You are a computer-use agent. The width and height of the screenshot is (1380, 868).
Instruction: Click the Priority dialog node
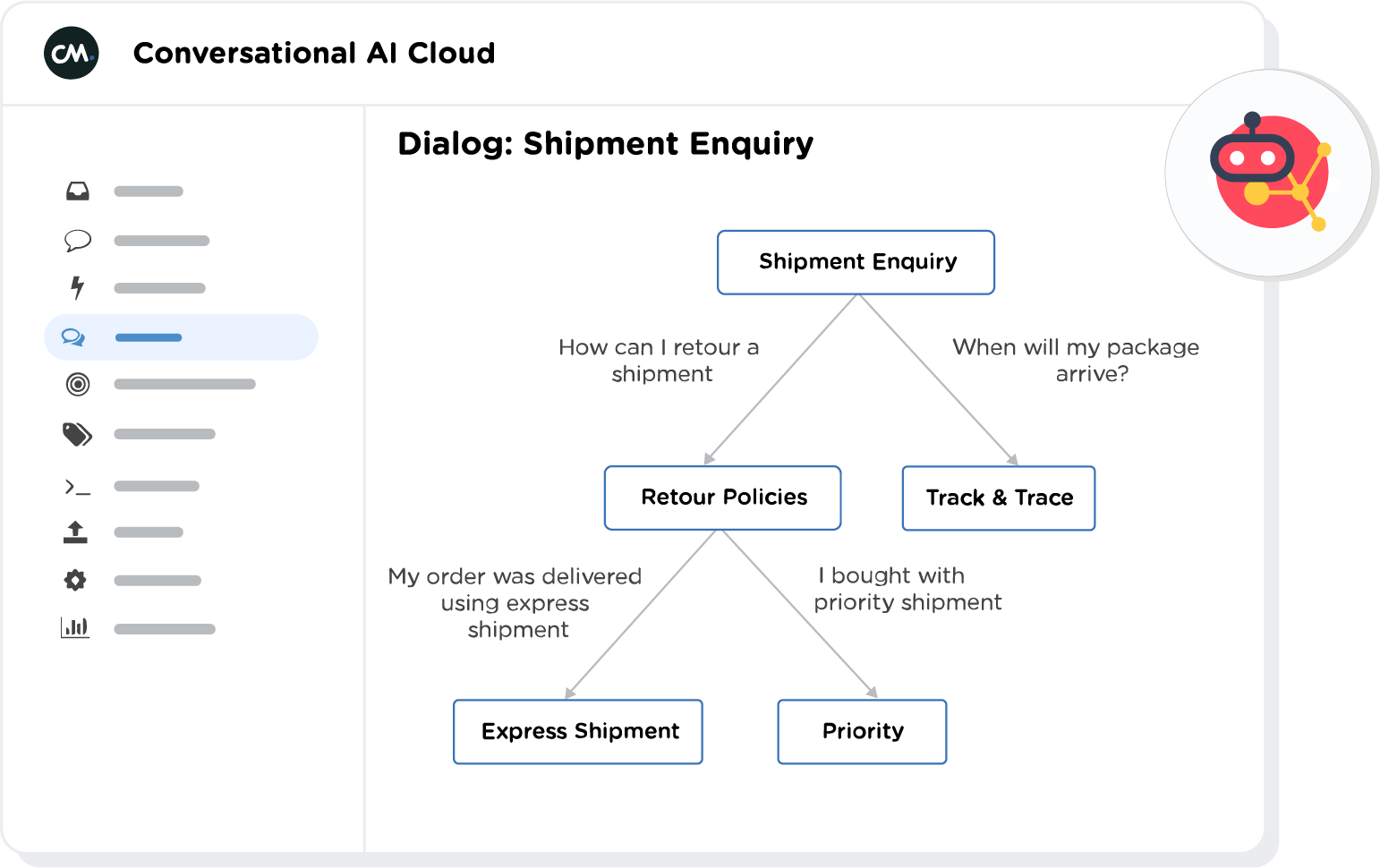(x=862, y=732)
